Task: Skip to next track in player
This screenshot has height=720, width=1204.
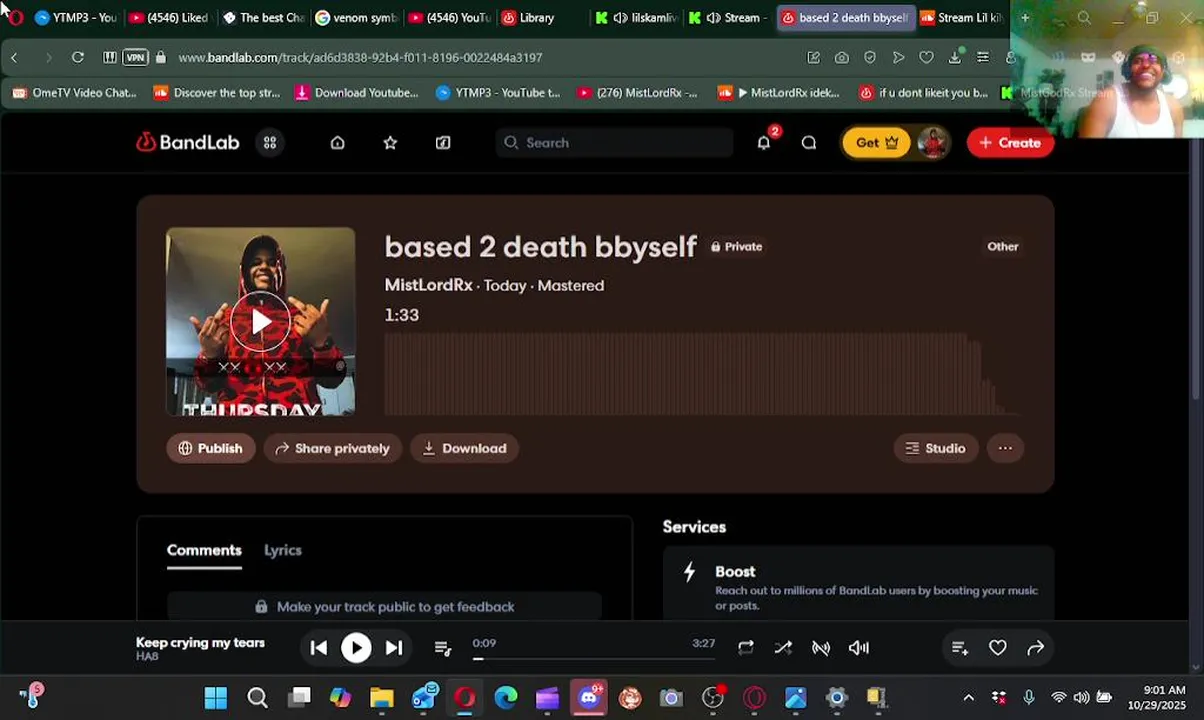Action: click(394, 648)
